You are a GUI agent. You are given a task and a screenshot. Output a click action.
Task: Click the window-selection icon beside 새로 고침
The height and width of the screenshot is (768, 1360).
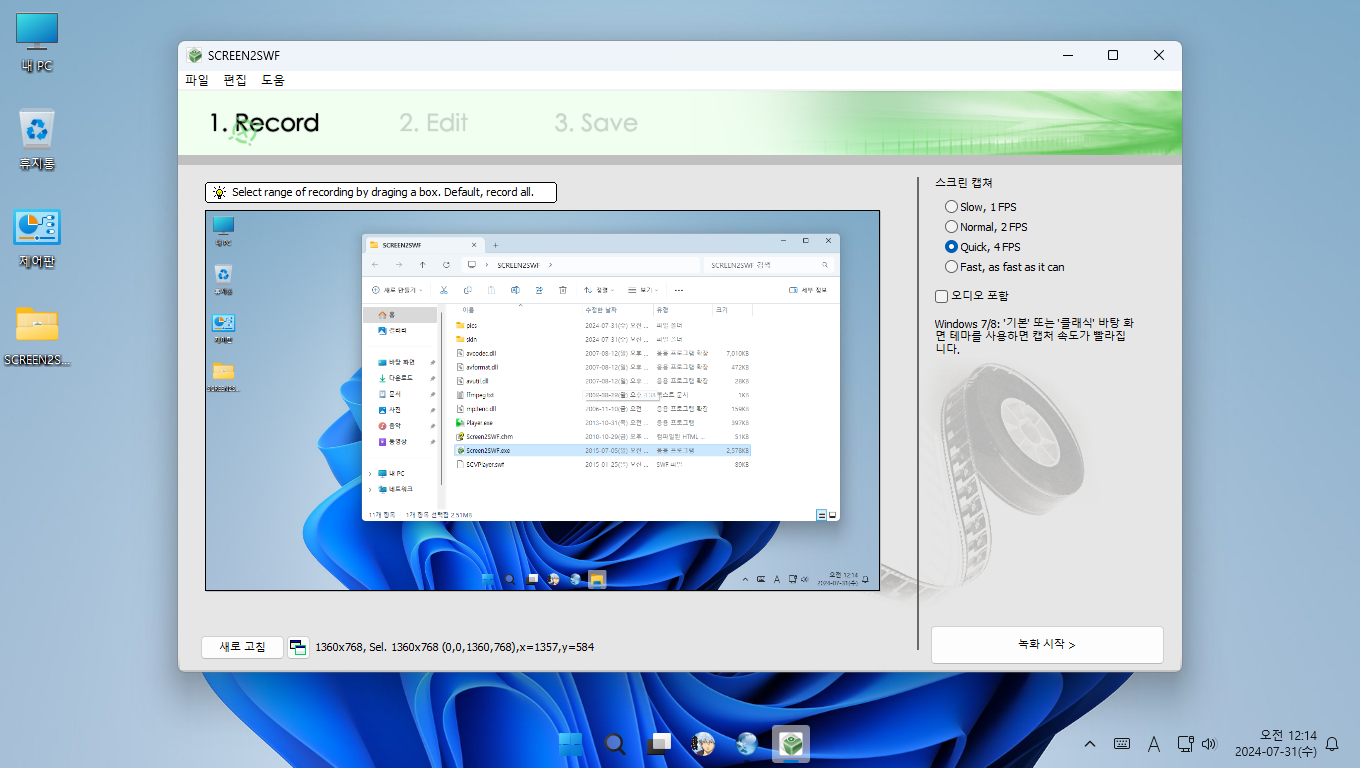[x=298, y=647]
